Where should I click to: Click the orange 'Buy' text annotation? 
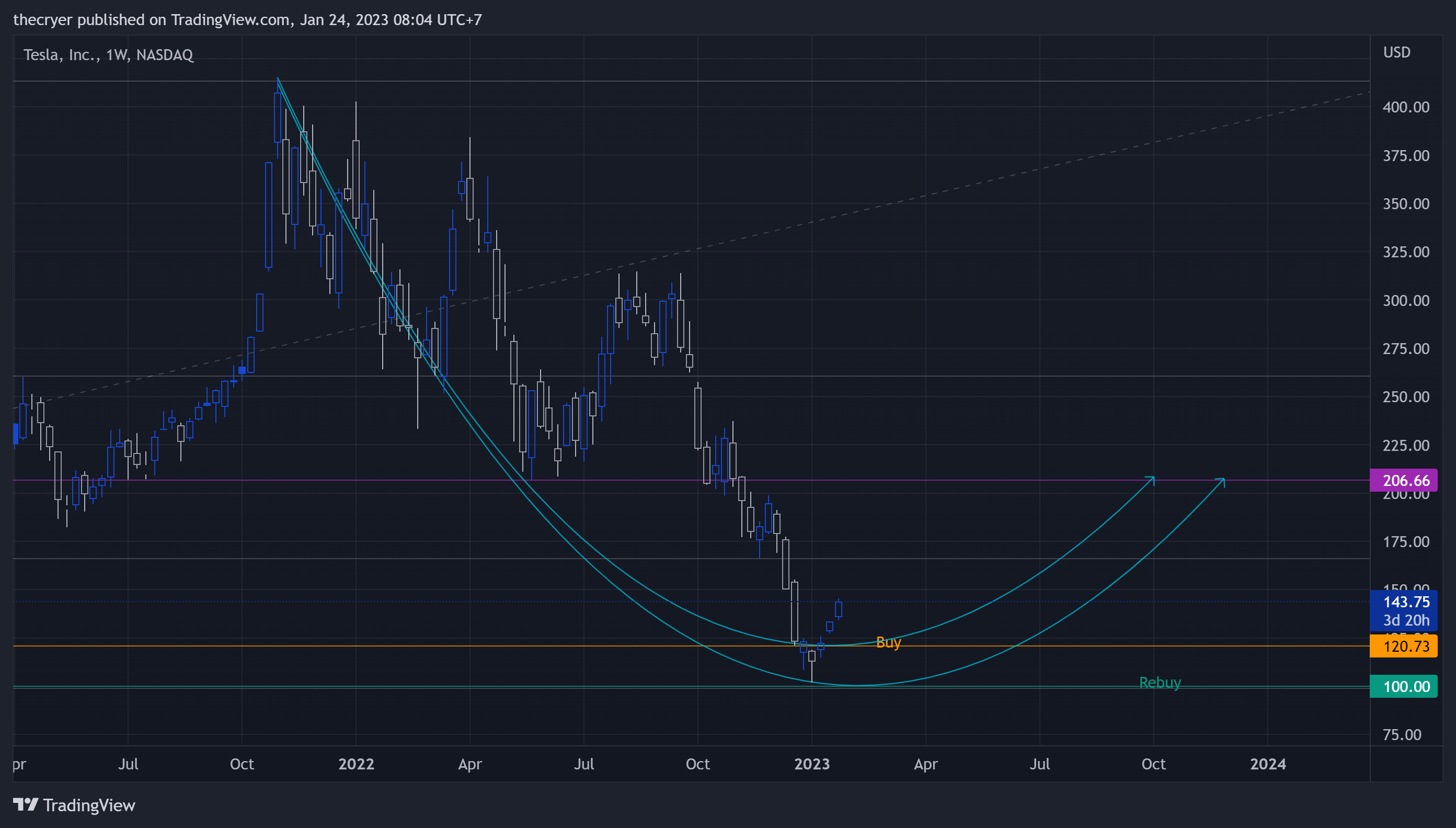888,643
